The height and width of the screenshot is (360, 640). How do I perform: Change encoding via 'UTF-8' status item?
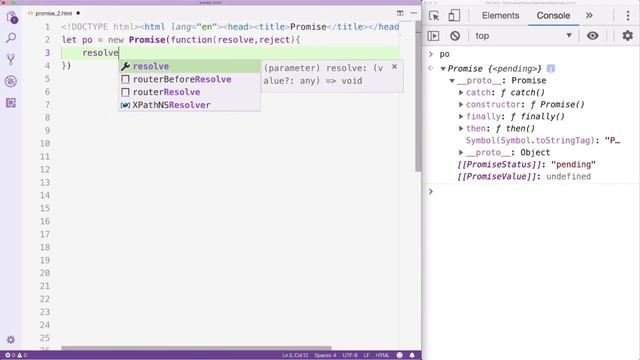[350, 355]
